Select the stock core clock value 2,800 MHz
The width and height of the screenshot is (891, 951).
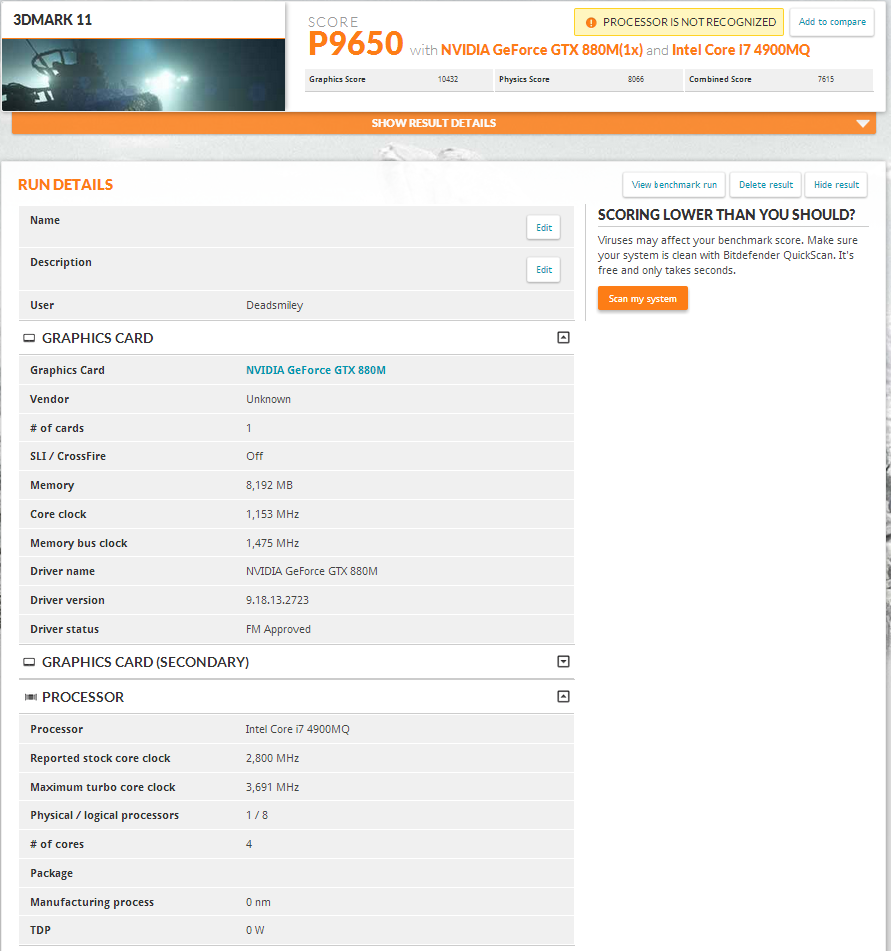272,759
